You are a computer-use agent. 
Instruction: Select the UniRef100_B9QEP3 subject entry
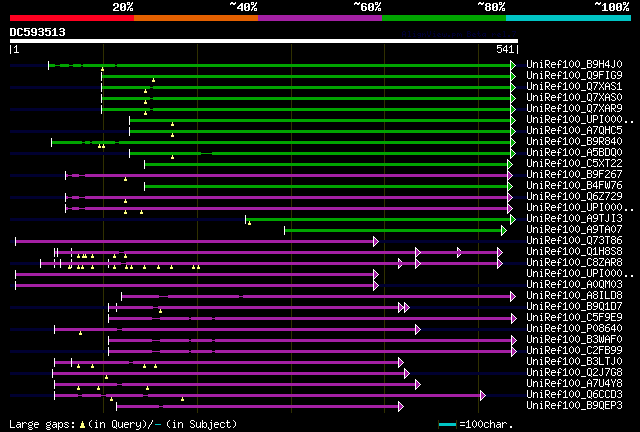click(574, 405)
